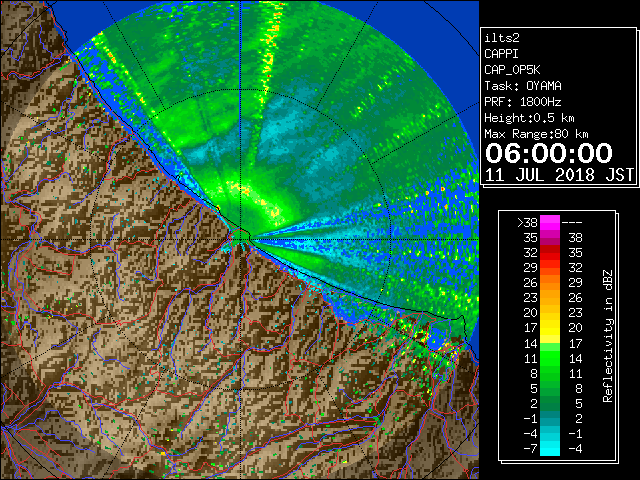Click the '---' legend label
The width and height of the screenshot is (640, 480).
(x=572, y=223)
